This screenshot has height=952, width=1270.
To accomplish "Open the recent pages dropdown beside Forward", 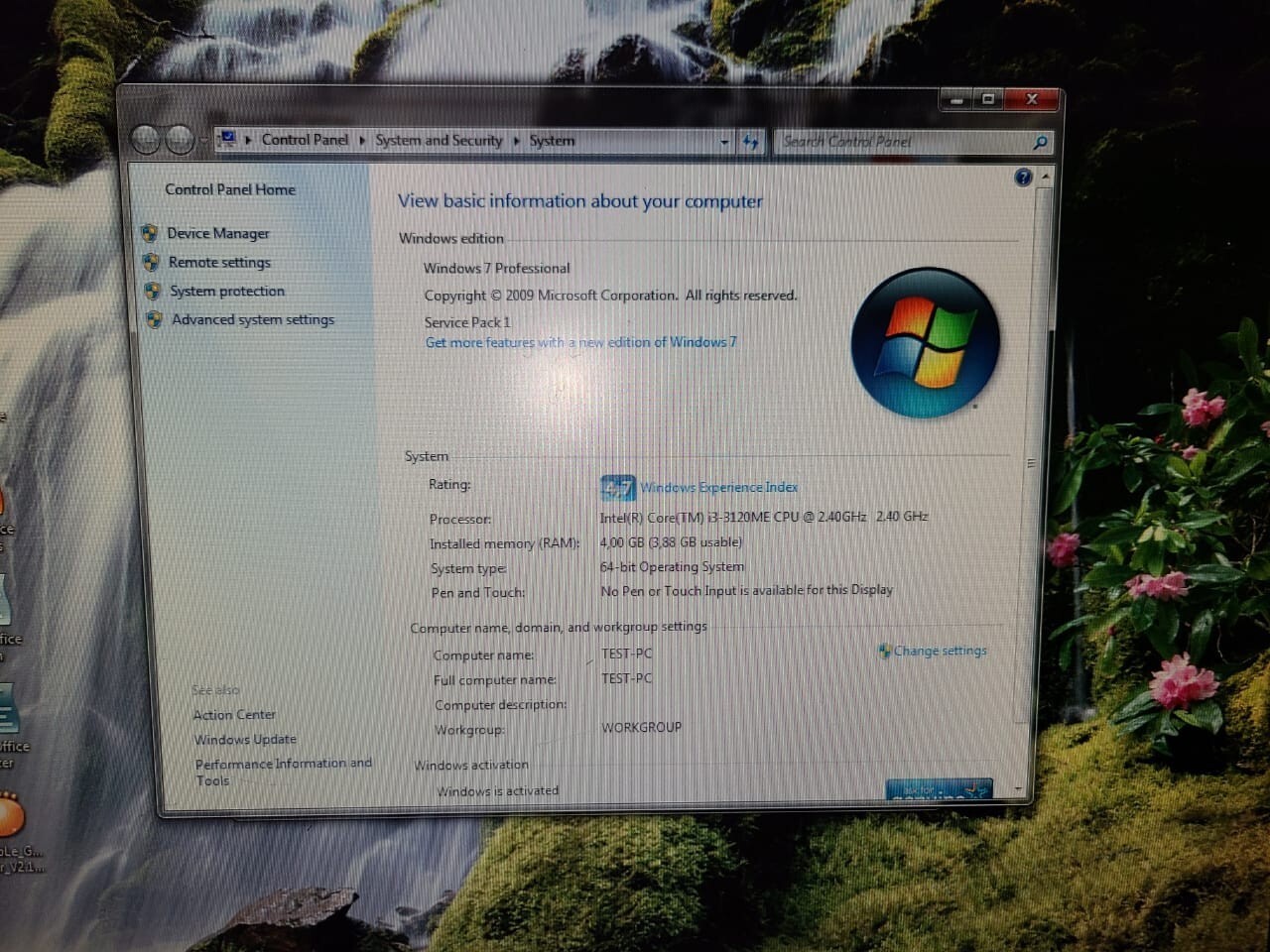I will [202, 141].
